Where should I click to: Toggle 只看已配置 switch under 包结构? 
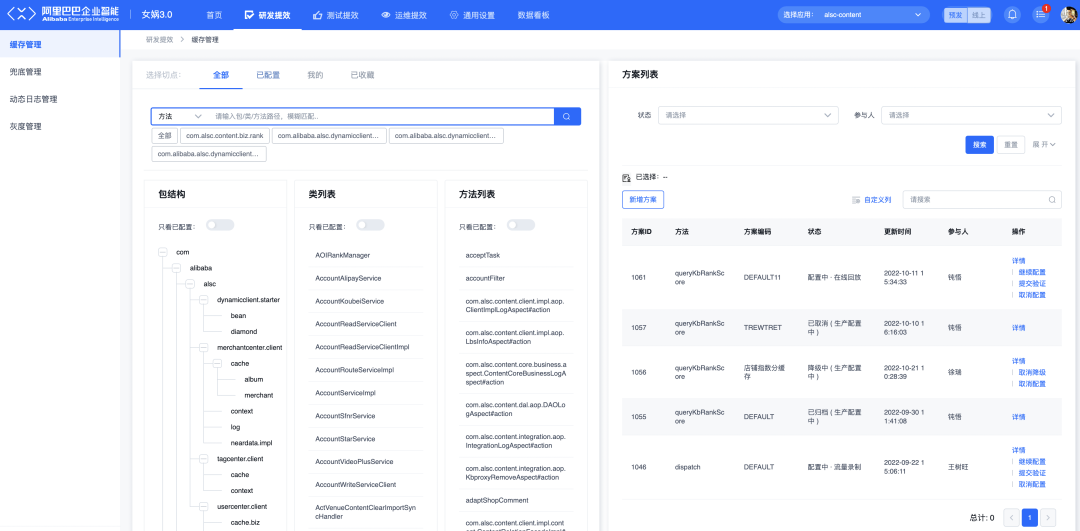click(x=220, y=225)
